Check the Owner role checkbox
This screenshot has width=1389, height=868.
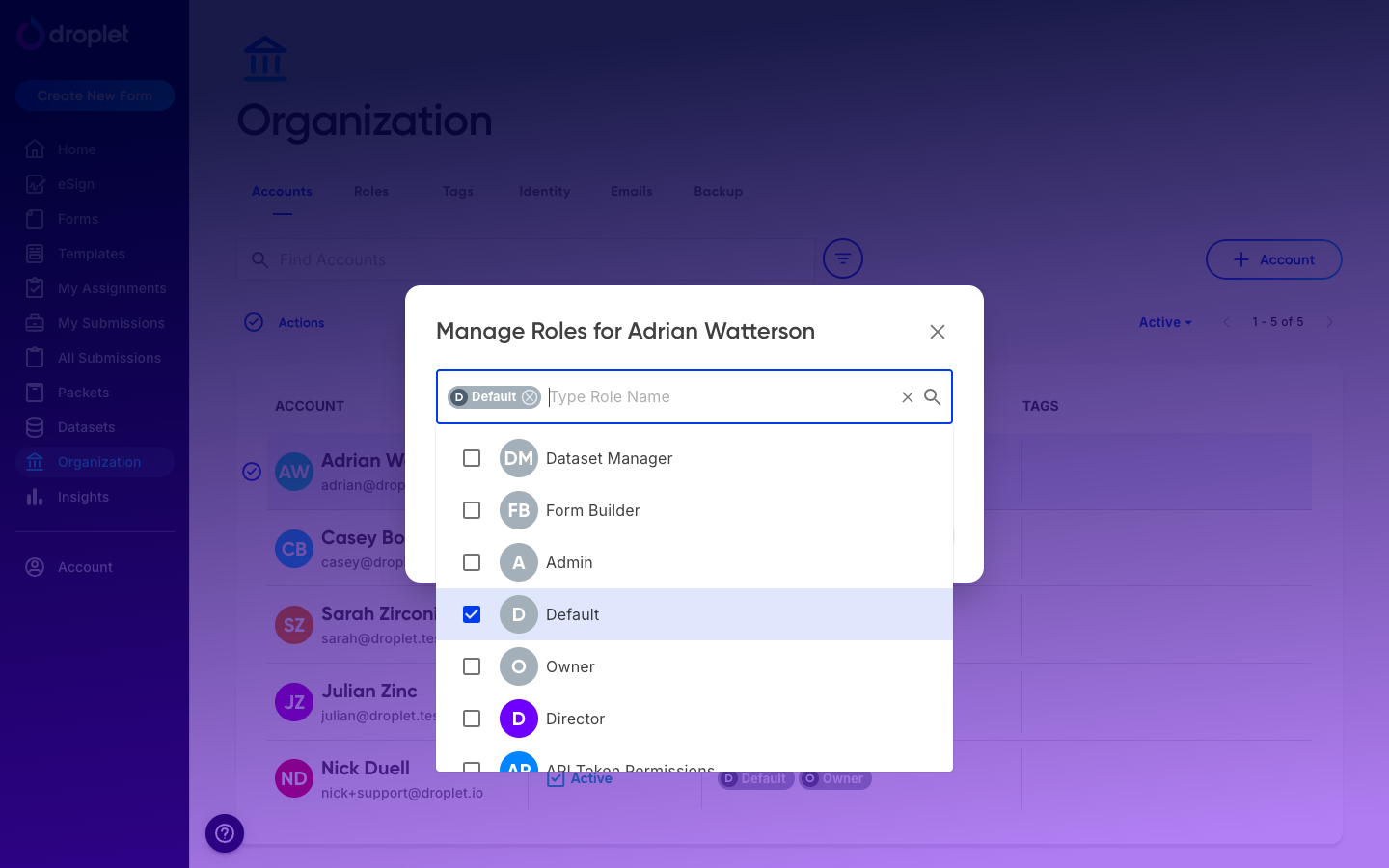coord(472,666)
